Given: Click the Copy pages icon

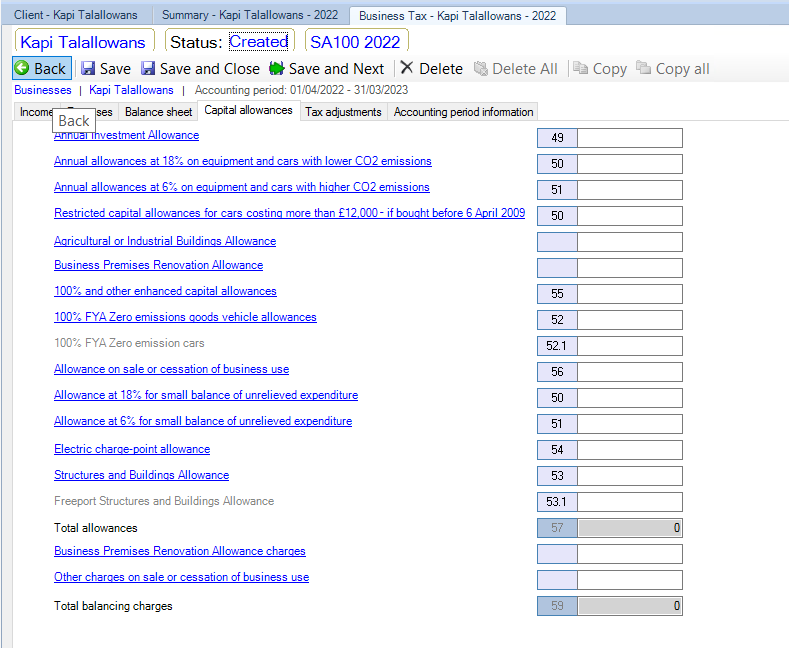Looking at the screenshot, I should [581, 68].
